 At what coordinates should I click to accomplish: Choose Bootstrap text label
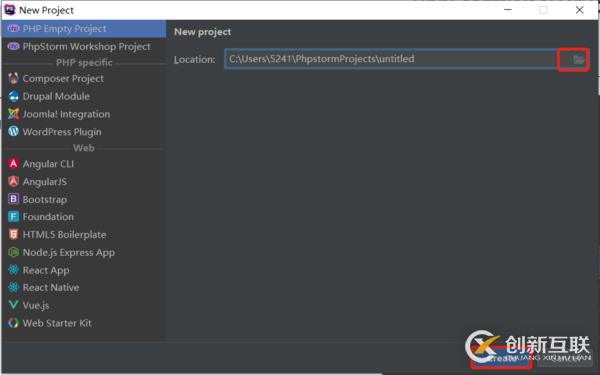(45, 199)
